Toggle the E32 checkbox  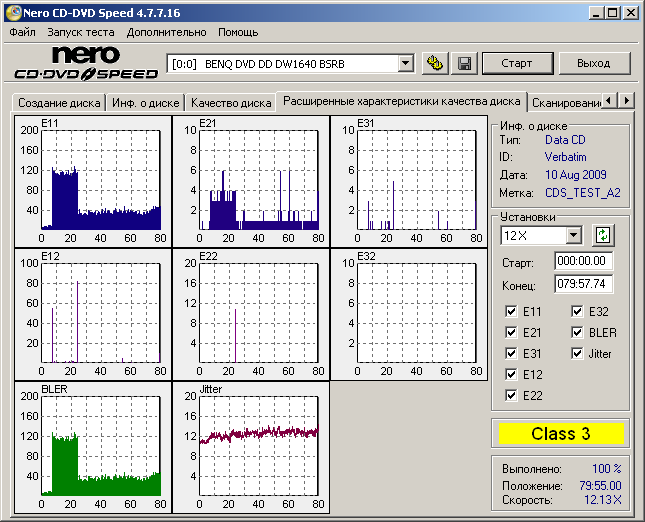pyautogui.click(x=579, y=311)
